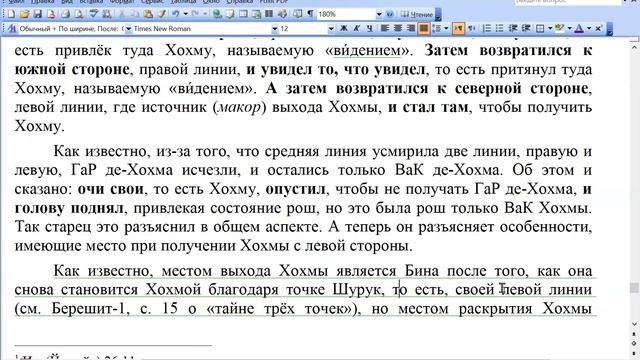
Task: Click the scroll down arrow
Action: (x=634, y=325)
